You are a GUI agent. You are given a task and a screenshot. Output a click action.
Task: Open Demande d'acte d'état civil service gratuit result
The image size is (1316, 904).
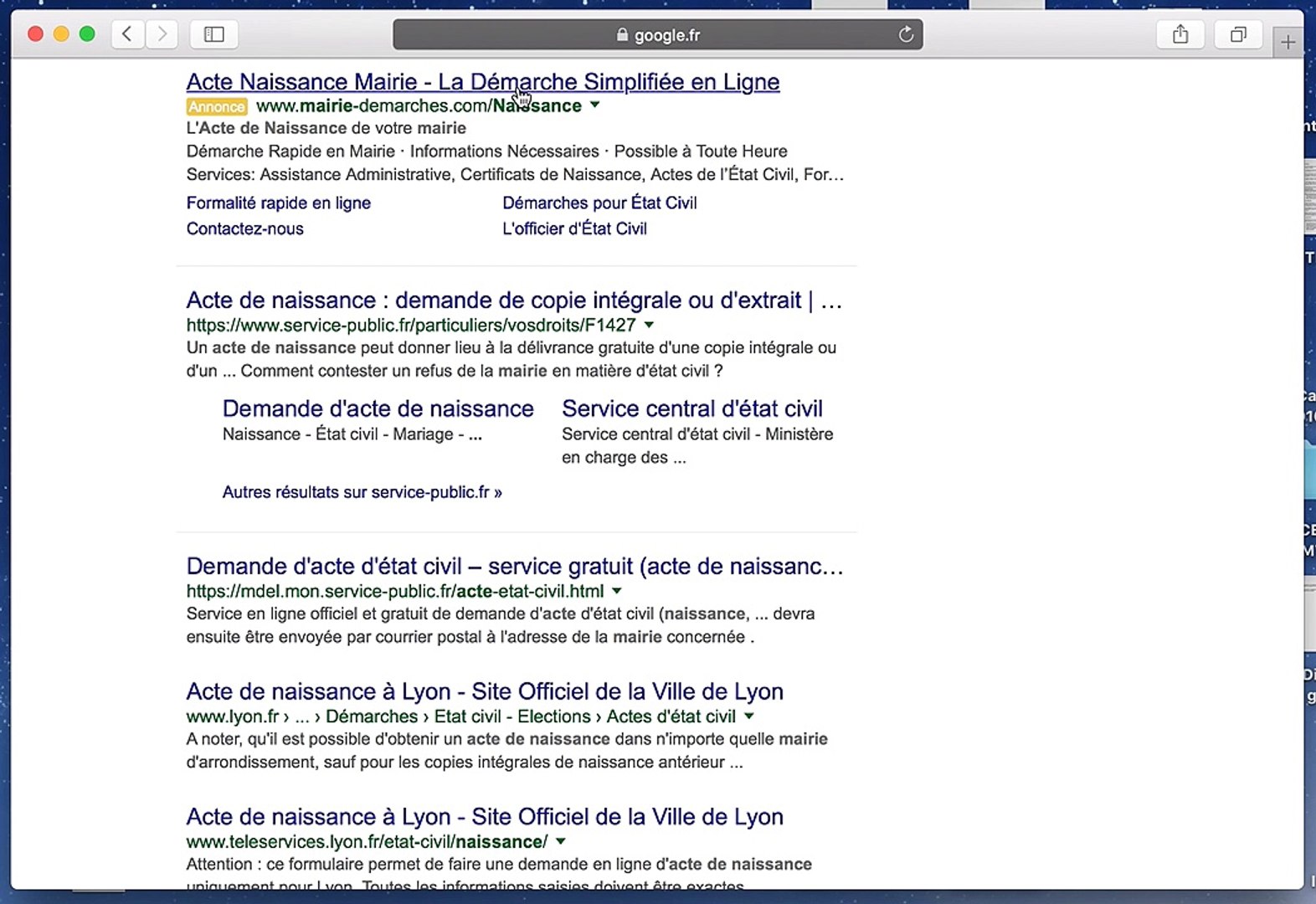[515, 567]
